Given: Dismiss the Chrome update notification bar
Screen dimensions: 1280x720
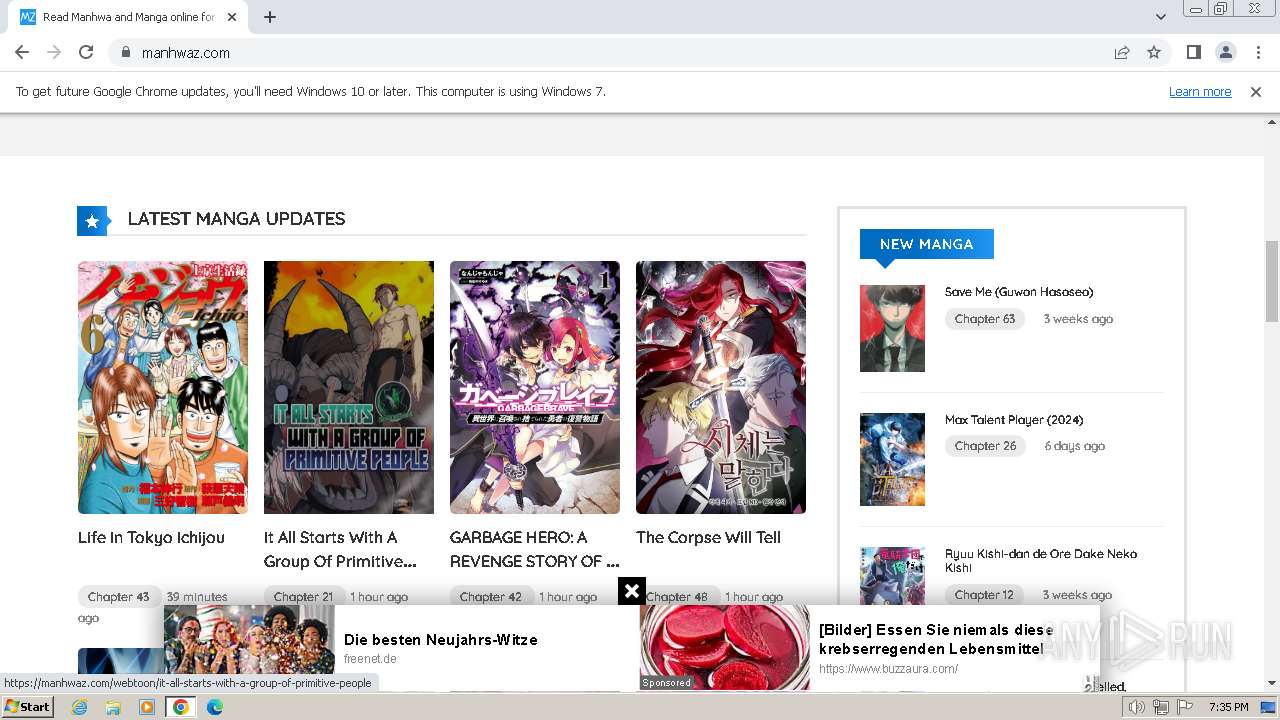Looking at the screenshot, I should 1256,91.
